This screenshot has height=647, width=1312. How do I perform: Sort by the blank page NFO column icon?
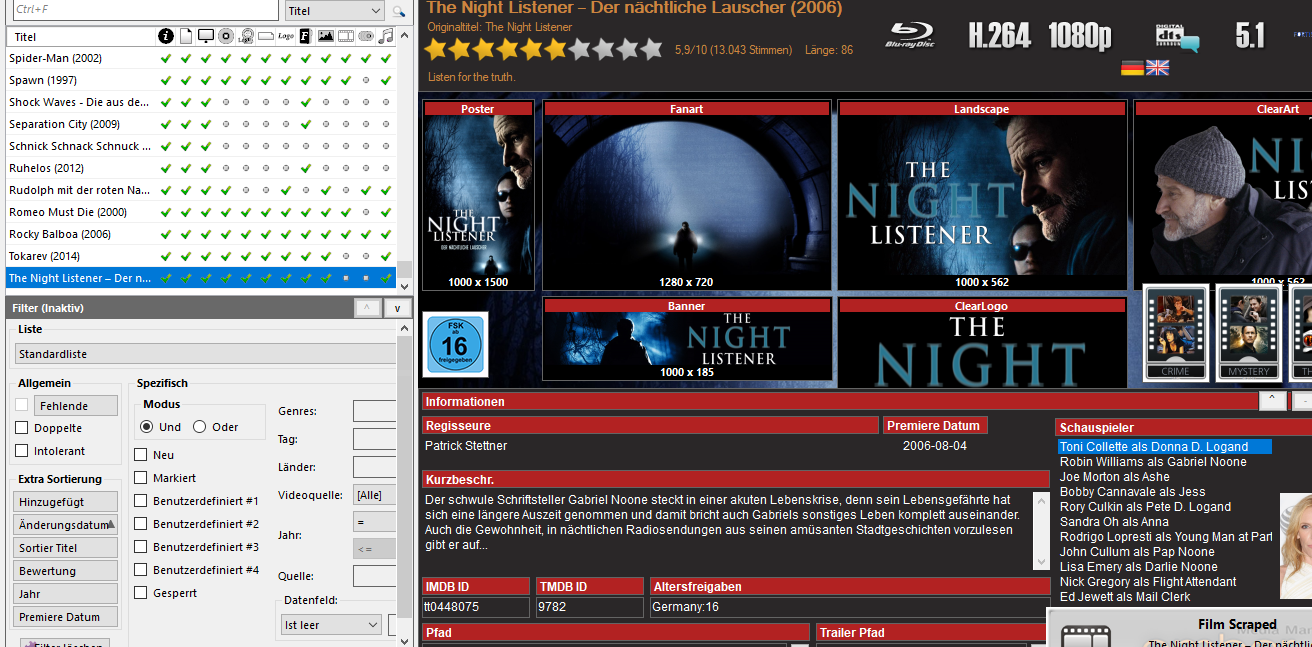[186, 37]
